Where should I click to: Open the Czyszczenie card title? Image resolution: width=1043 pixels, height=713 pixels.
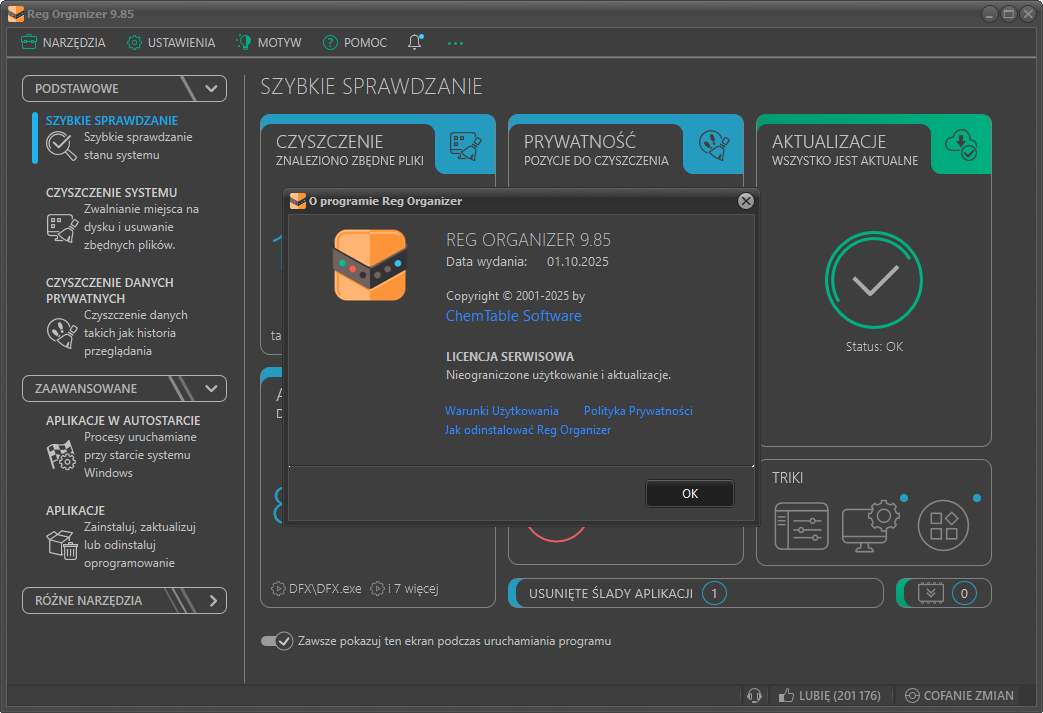click(329, 142)
